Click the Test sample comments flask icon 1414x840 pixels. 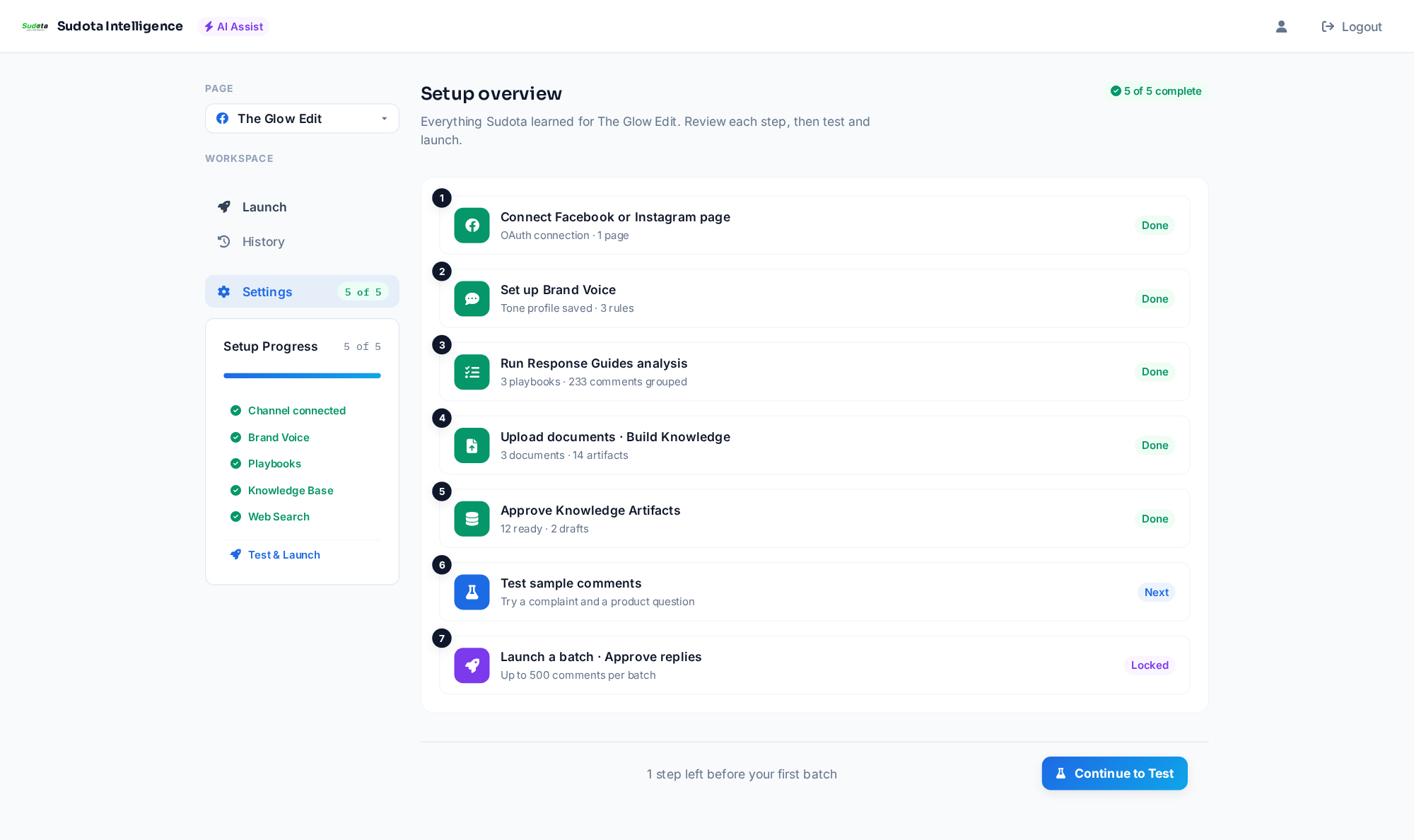(472, 592)
